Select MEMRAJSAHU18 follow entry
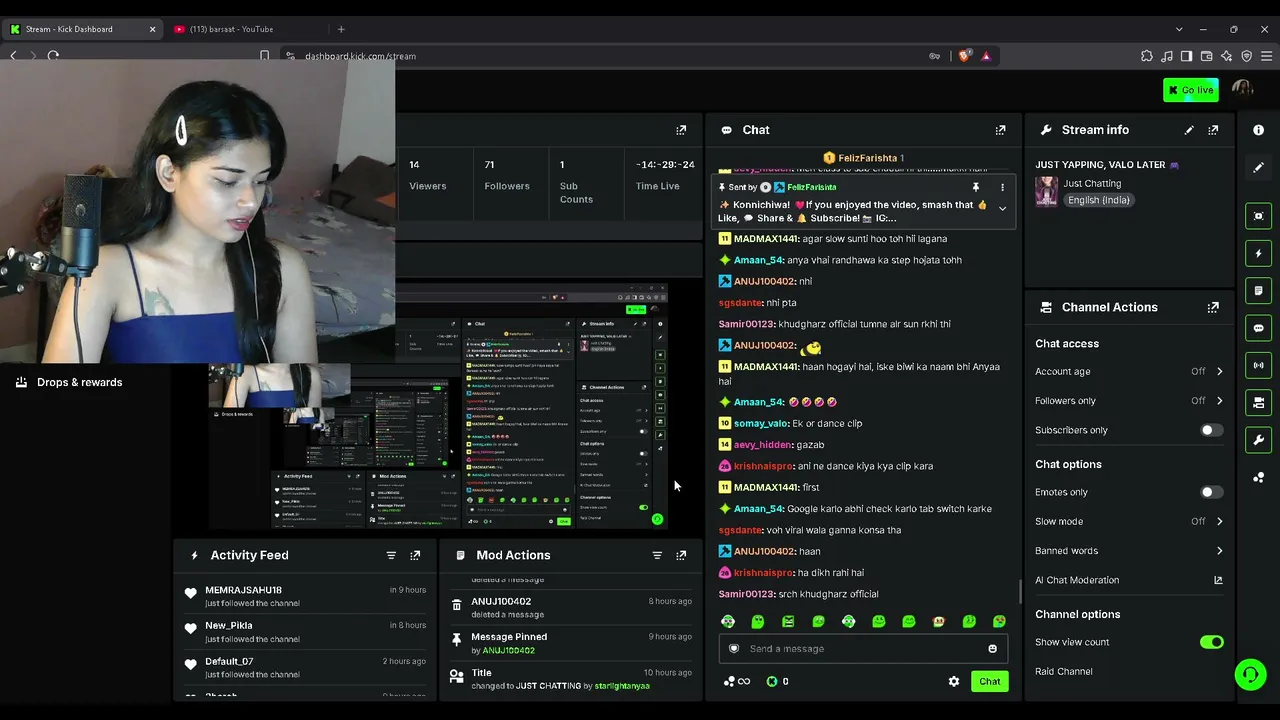 (305, 596)
